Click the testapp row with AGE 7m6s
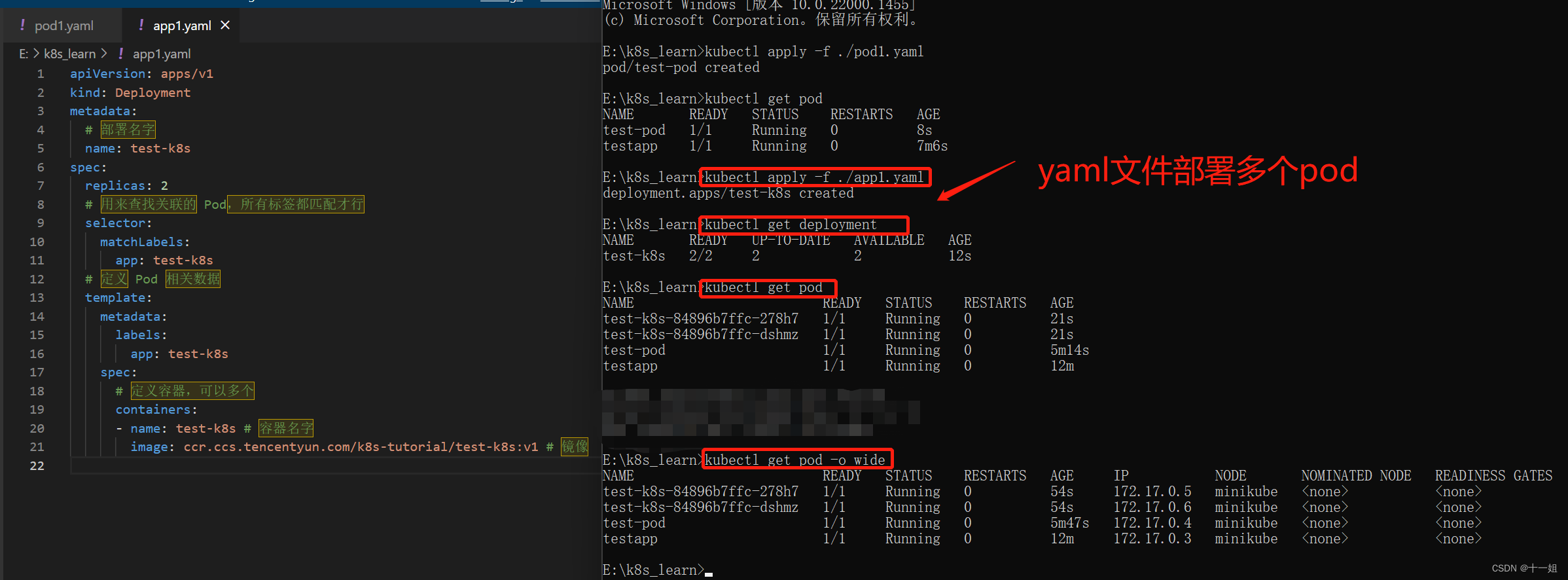Screen dimensions: 1568x580 (775, 146)
